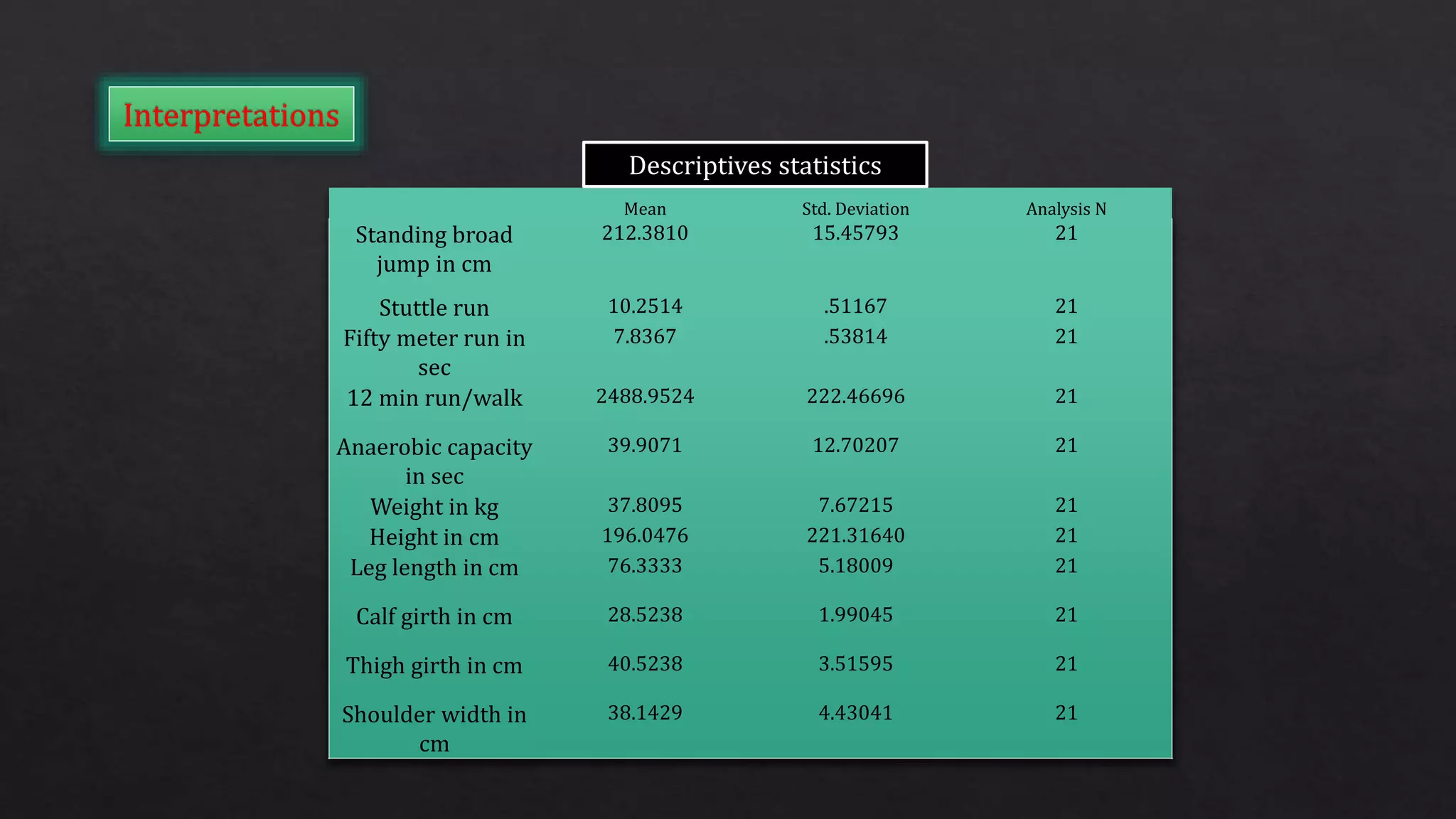
Task: Click std deviation value 221.31640
Action: (855, 535)
